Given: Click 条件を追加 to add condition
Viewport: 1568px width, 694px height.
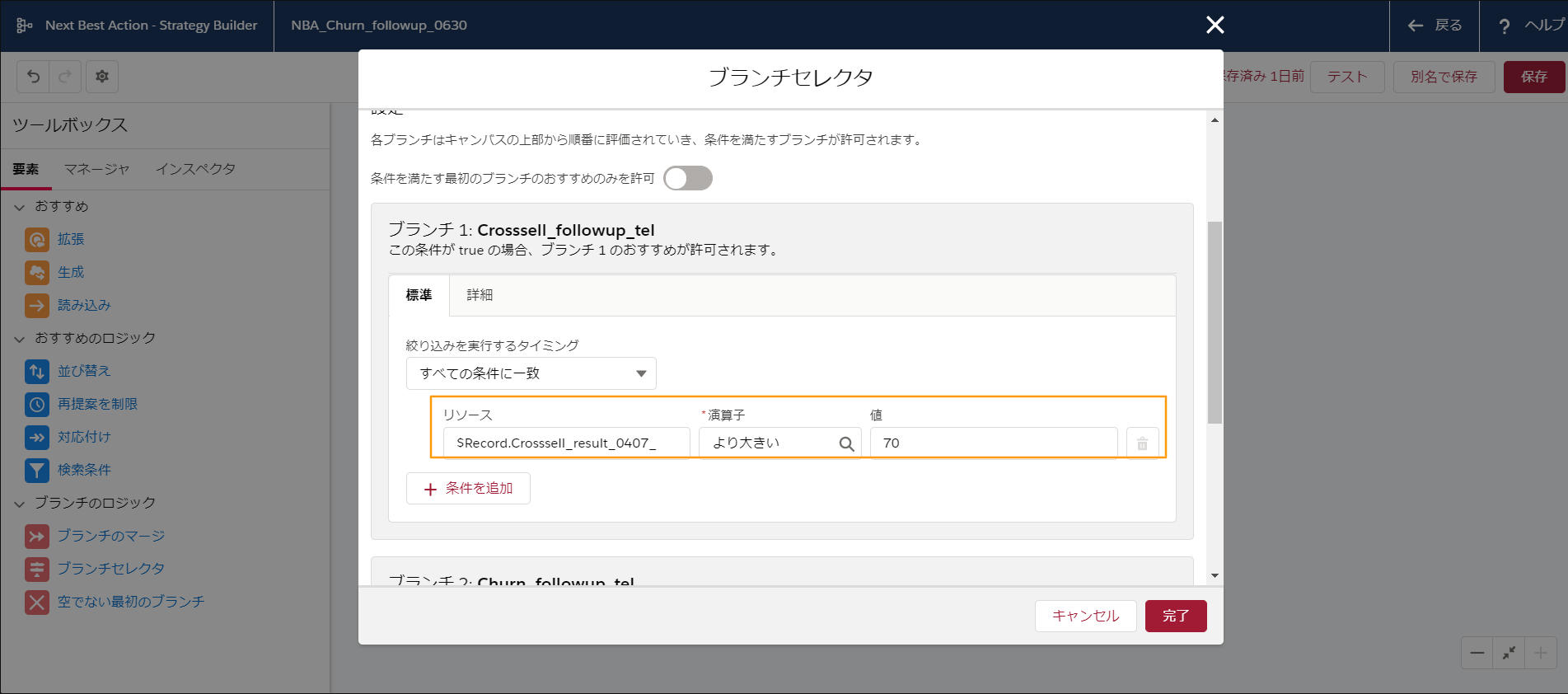Looking at the screenshot, I should tap(468, 489).
